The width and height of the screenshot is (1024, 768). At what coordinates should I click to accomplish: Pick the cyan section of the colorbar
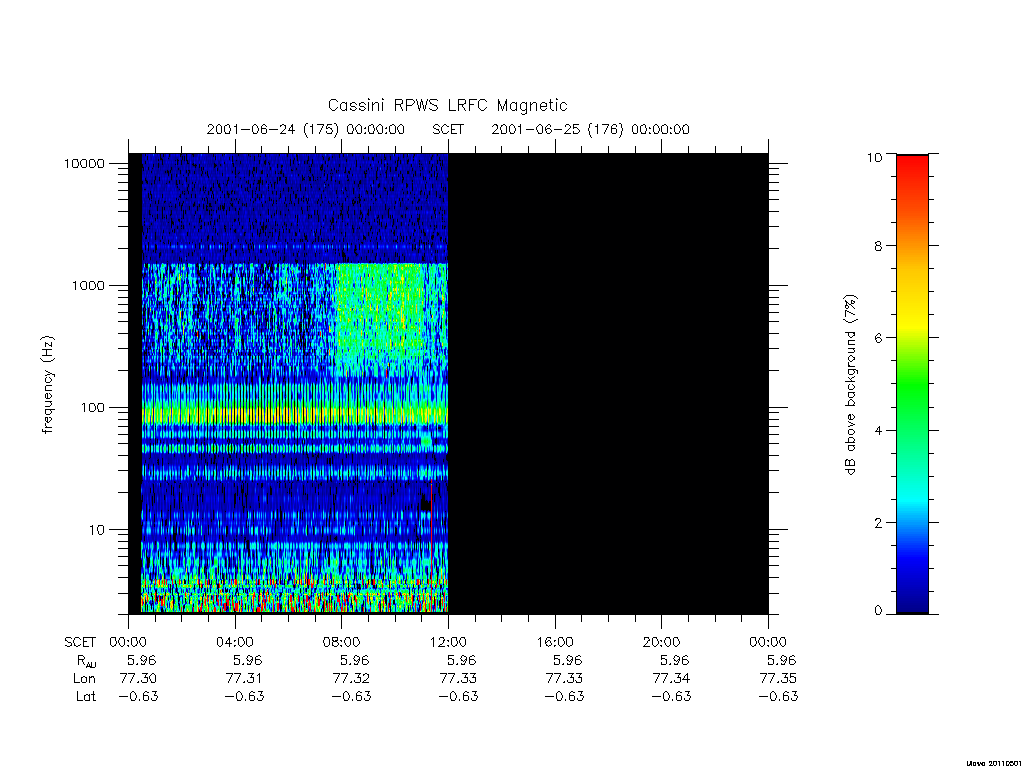(x=912, y=500)
